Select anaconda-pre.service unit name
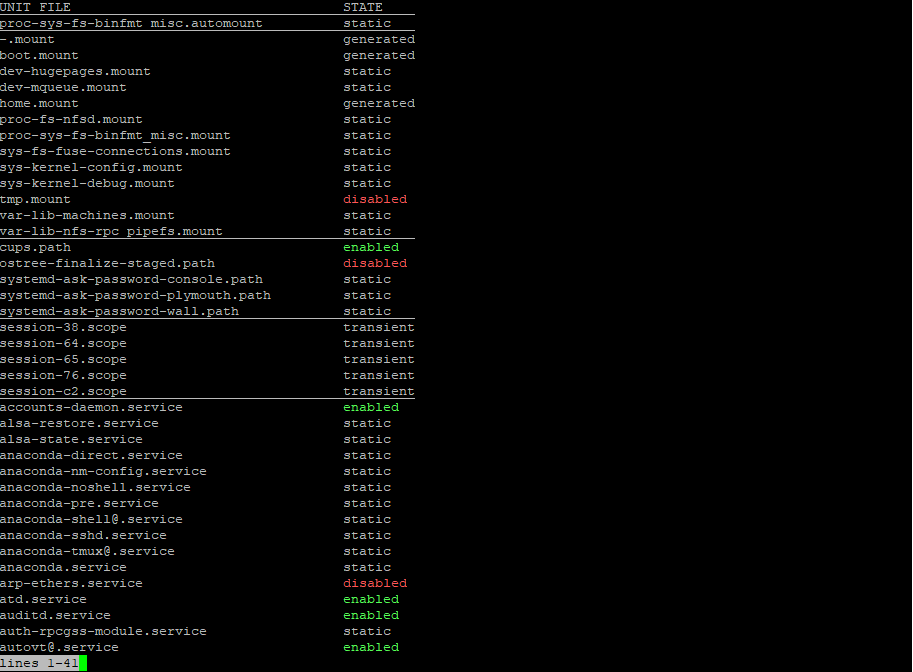Screen dimensions: 913x672 pos(79,504)
